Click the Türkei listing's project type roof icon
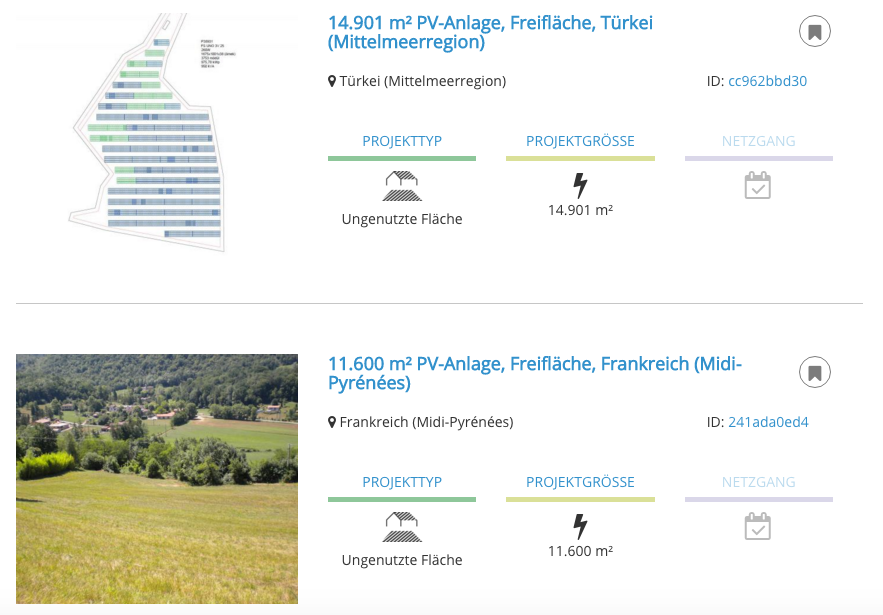 (401, 186)
